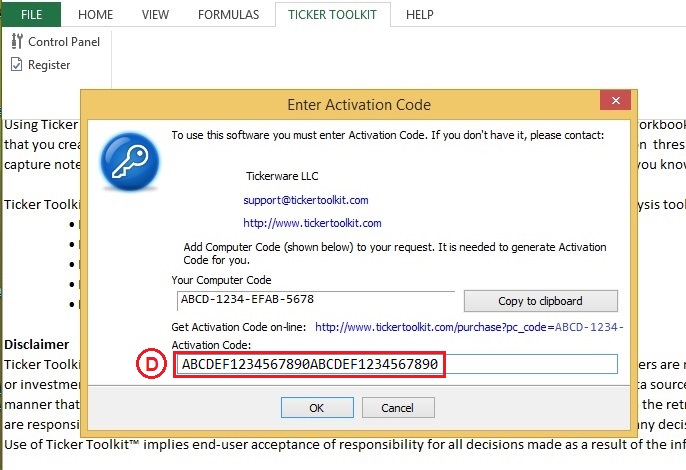Click the blue key icon
686x470 pixels.
[130, 161]
